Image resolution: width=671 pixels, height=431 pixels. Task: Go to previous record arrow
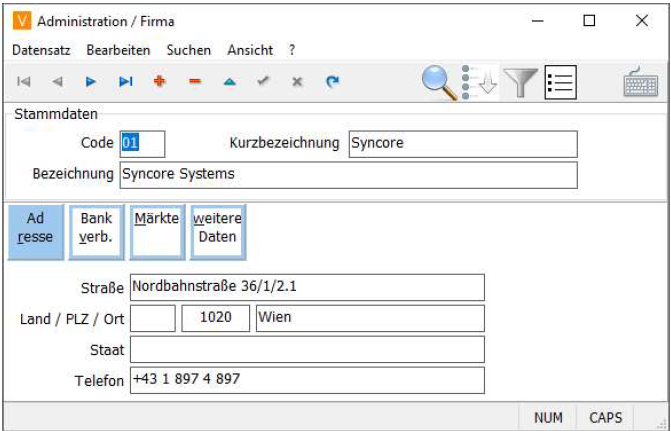point(57,82)
